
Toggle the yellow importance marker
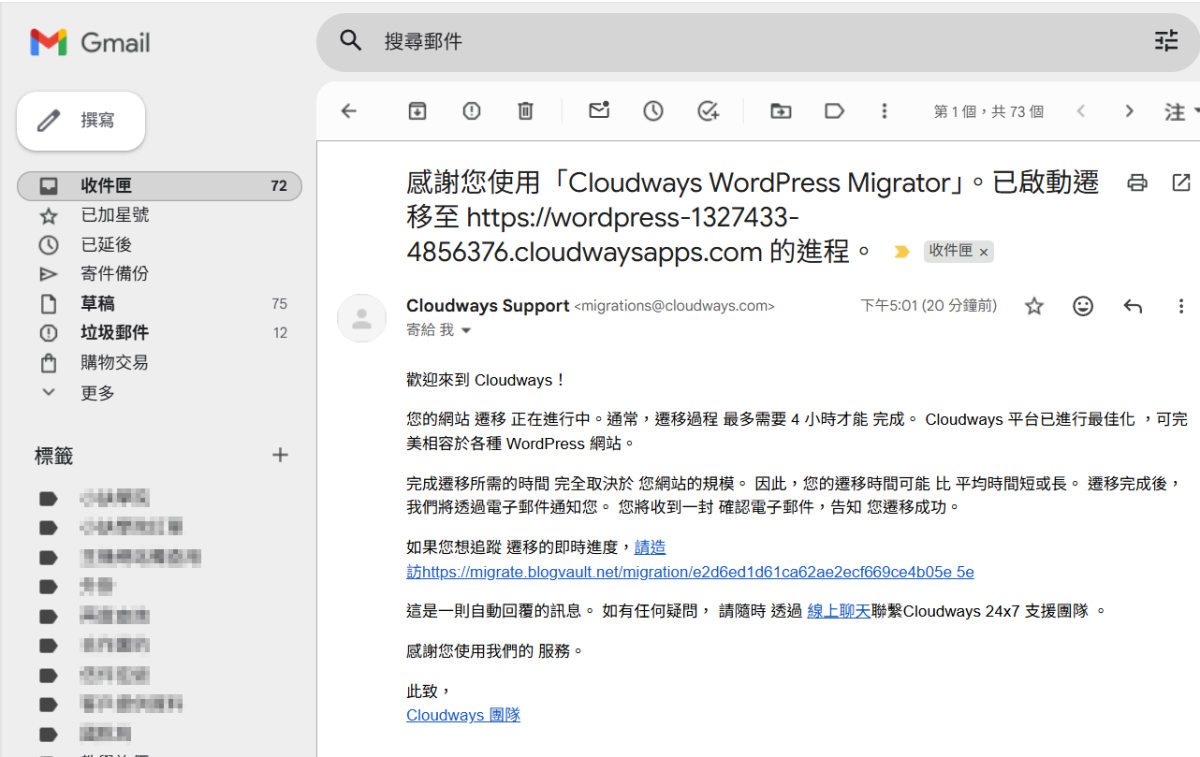[901, 252]
